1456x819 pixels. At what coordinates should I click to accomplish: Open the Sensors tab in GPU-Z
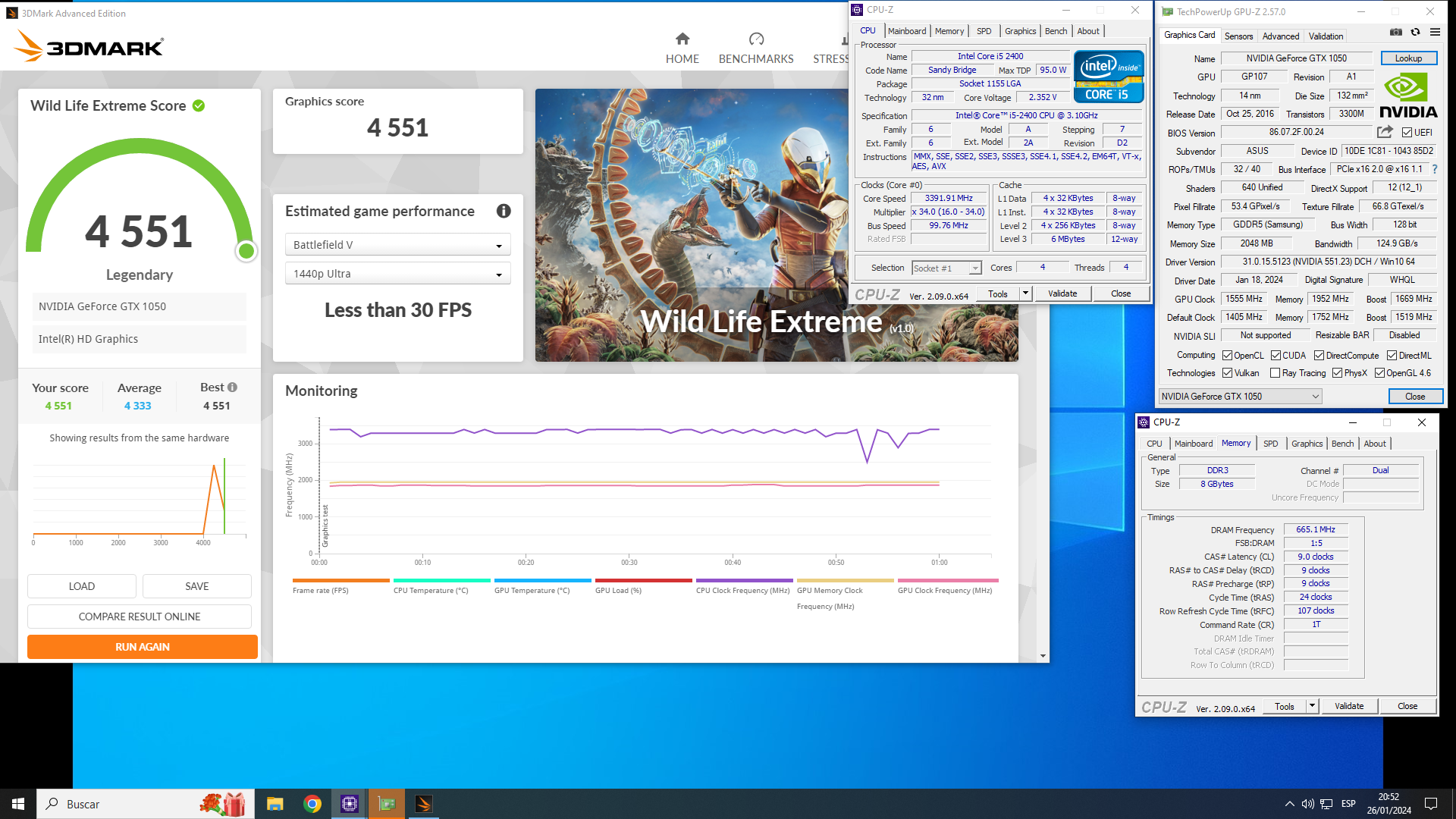coord(1238,36)
